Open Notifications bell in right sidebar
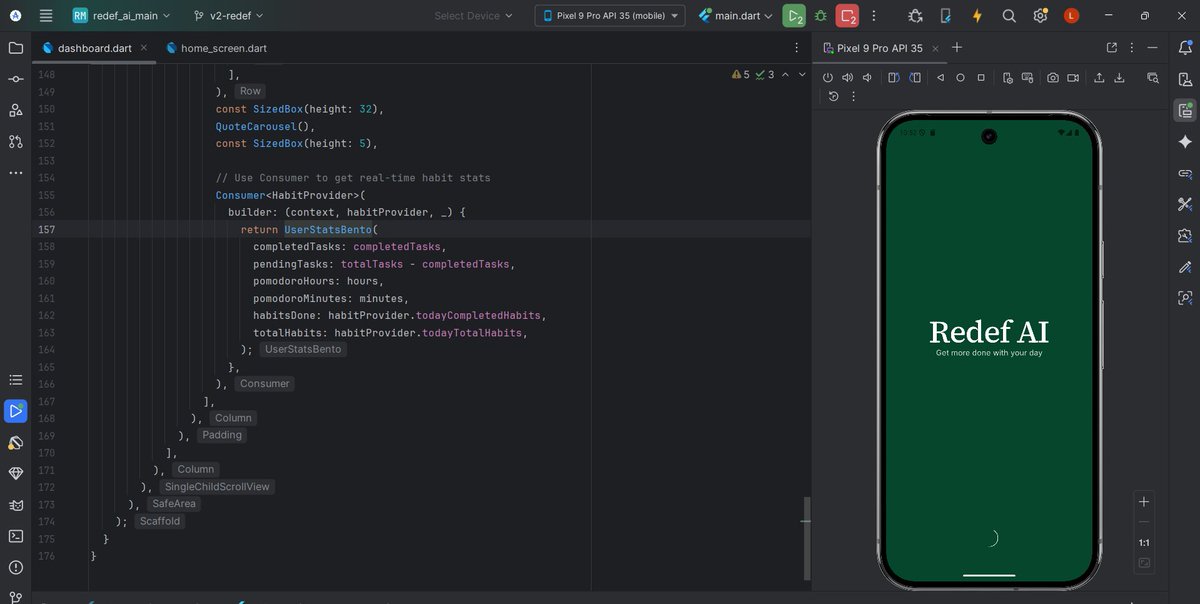 coord(1185,48)
